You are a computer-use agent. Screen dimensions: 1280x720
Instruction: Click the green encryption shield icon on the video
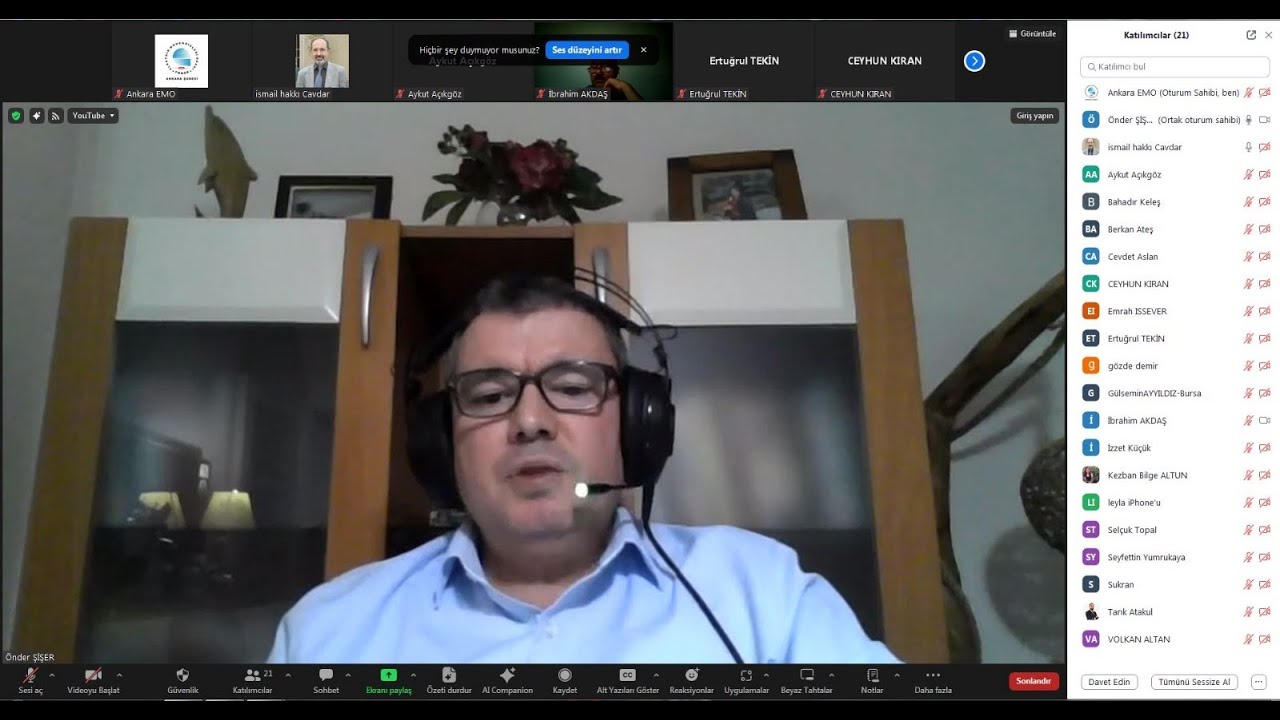(x=16, y=116)
